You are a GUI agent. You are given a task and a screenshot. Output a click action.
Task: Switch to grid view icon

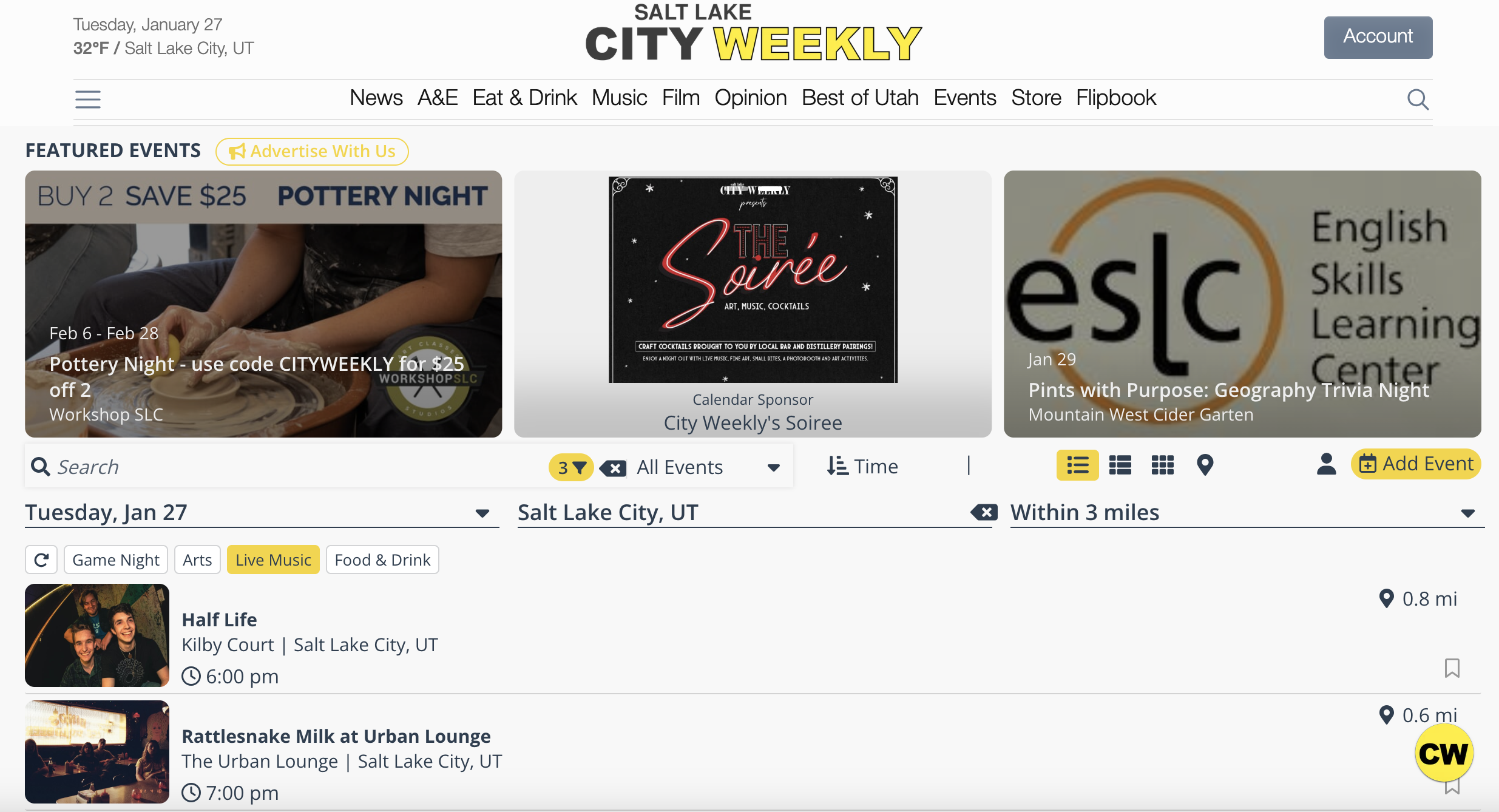(x=1163, y=465)
